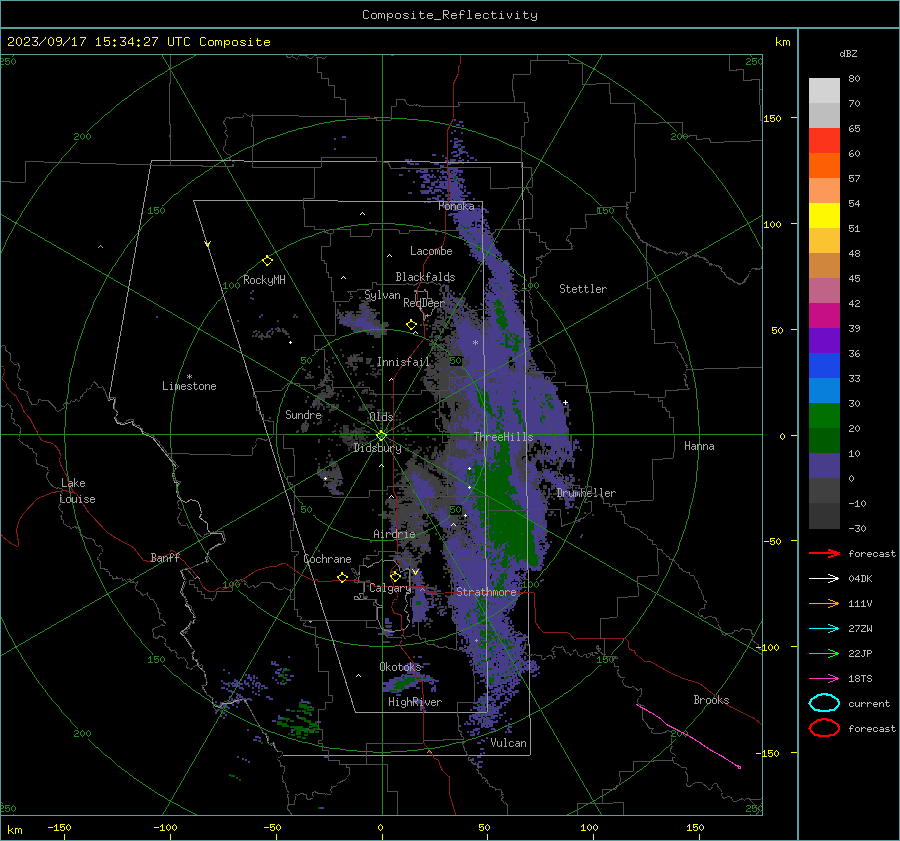Click the 2023/09/17 15:34:27 UTC Composite timestamp
The width and height of the screenshot is (900, 841).
coord(138,42)
